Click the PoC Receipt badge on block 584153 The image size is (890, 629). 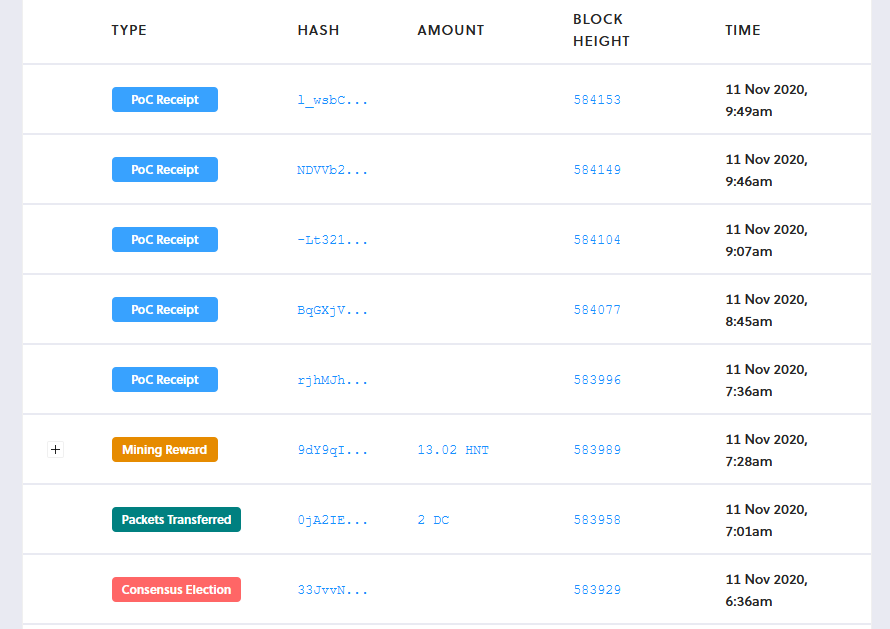[x=164, y=99]
